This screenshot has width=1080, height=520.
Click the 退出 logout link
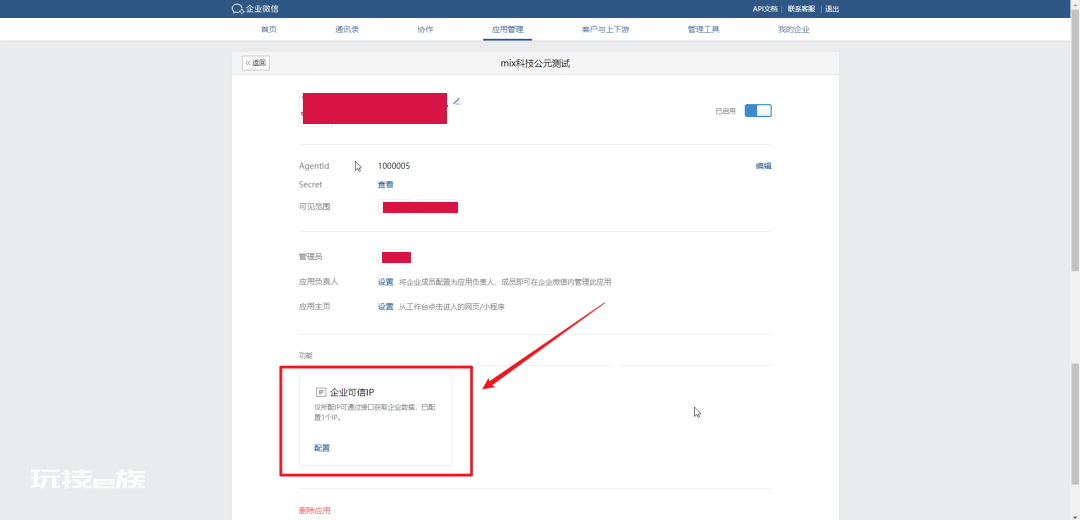pos(832,9)
